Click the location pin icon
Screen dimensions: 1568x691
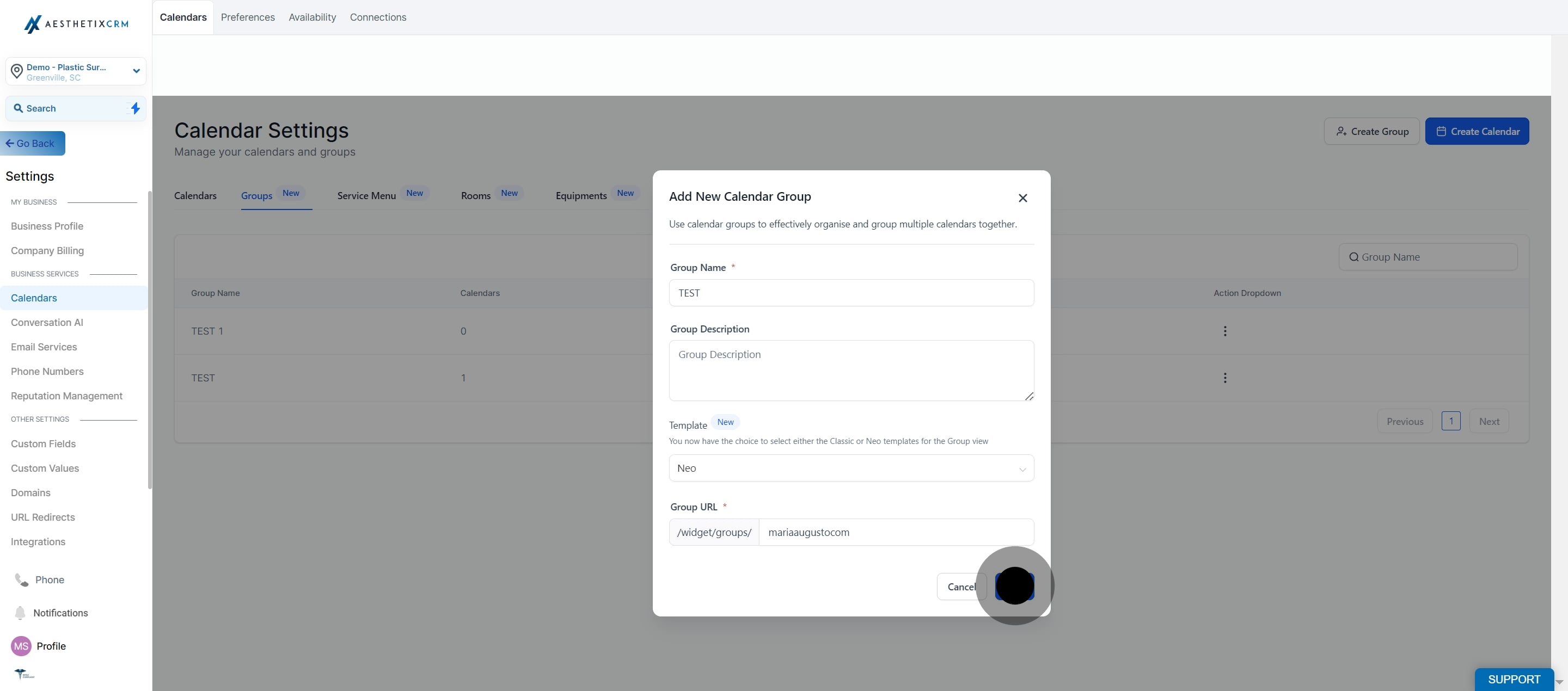tap(17, 71)
